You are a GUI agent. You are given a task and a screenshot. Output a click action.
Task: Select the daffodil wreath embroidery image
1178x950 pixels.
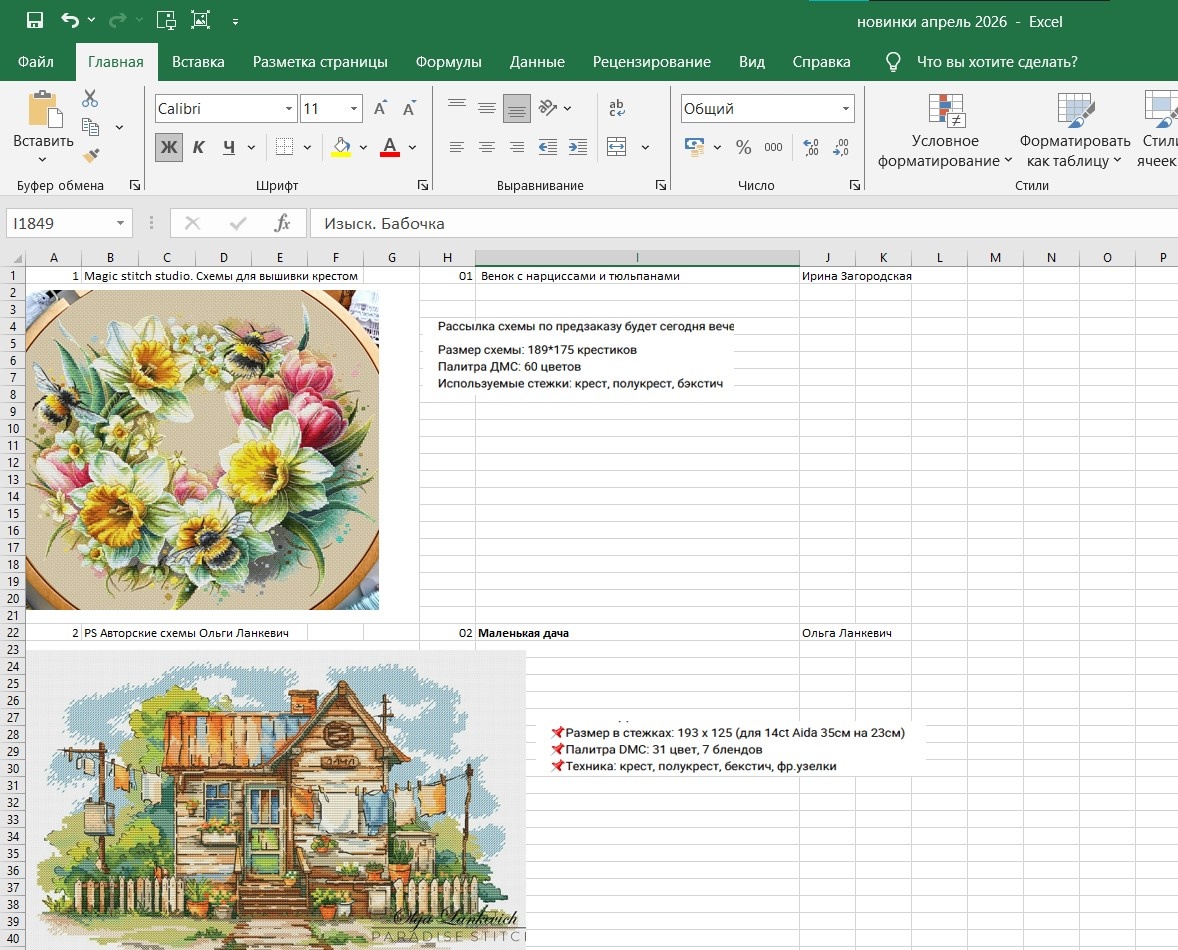(202, 450)
